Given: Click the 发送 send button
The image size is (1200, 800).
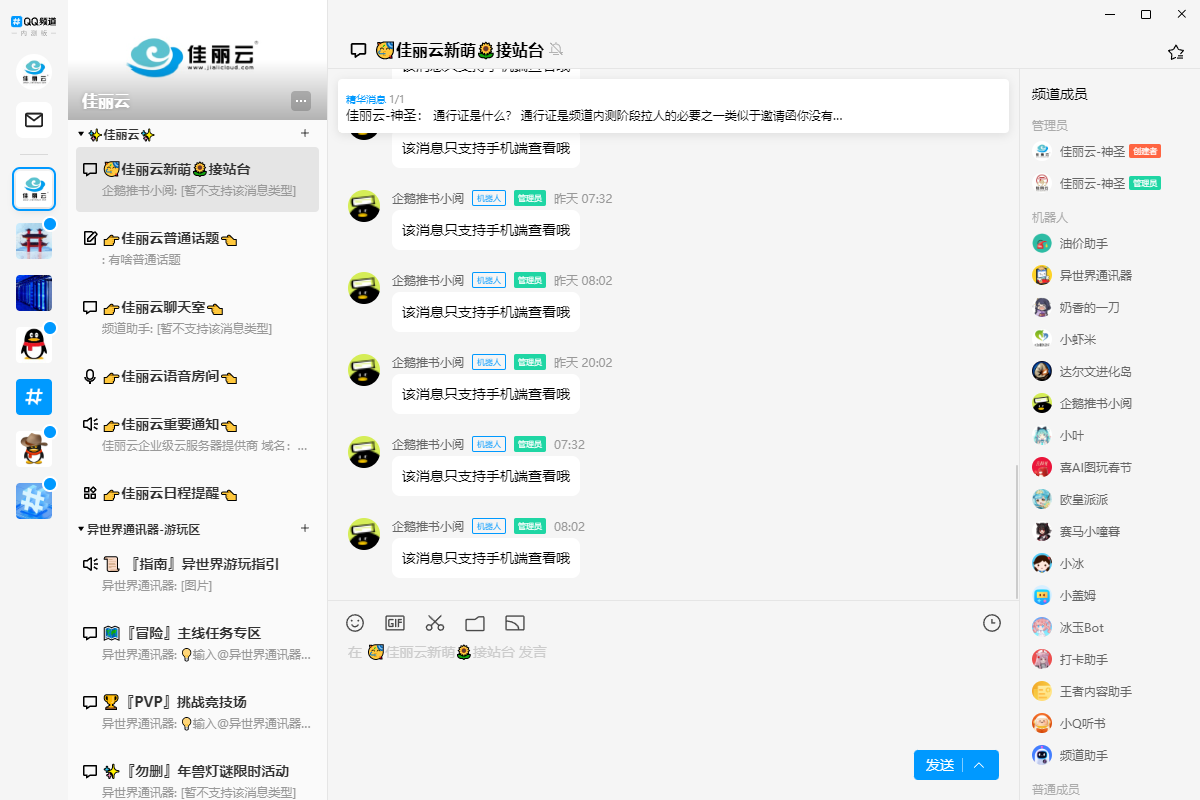Looking at the screenshot, I should tap(939, 765).
